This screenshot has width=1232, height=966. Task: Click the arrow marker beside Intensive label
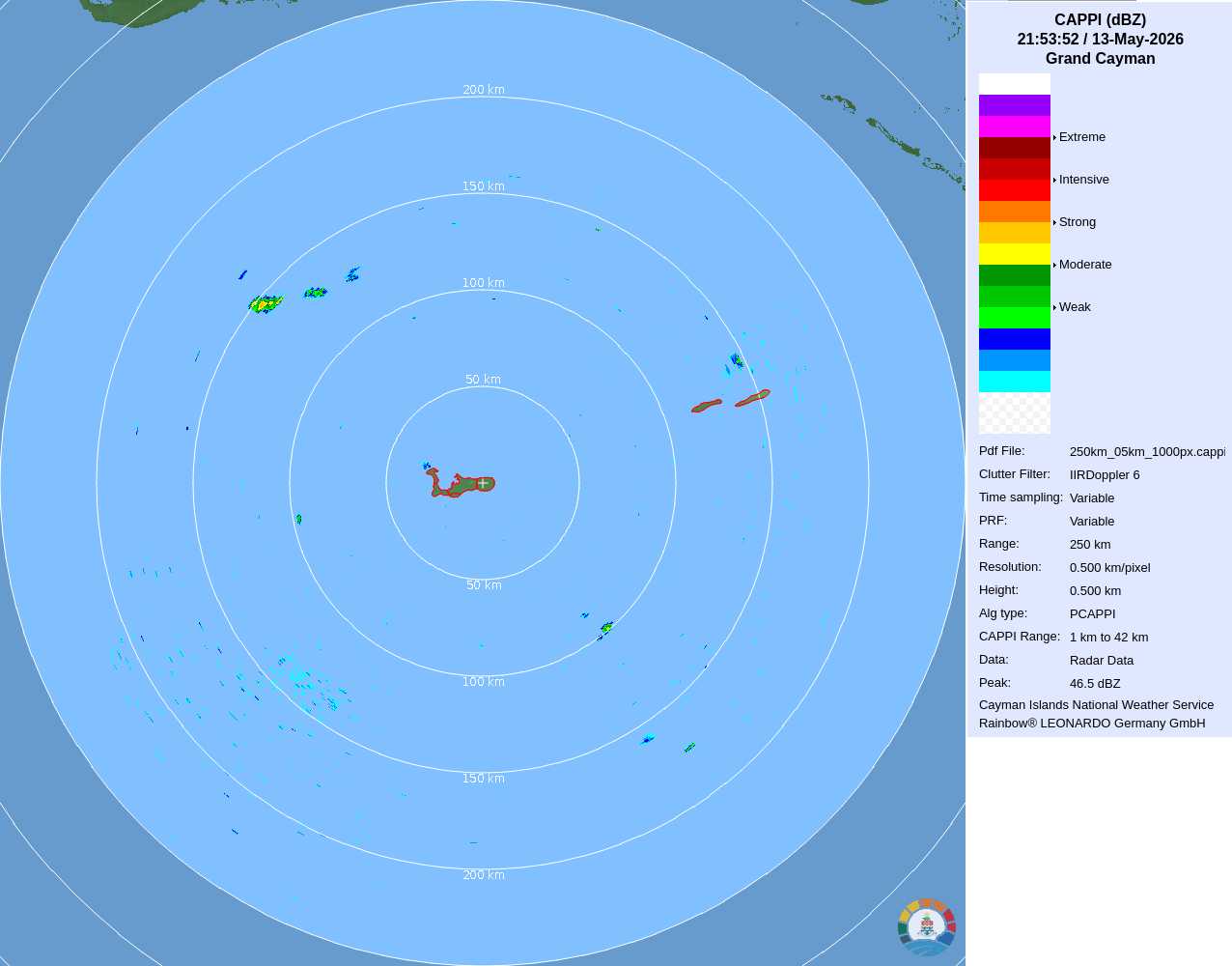1054,180
